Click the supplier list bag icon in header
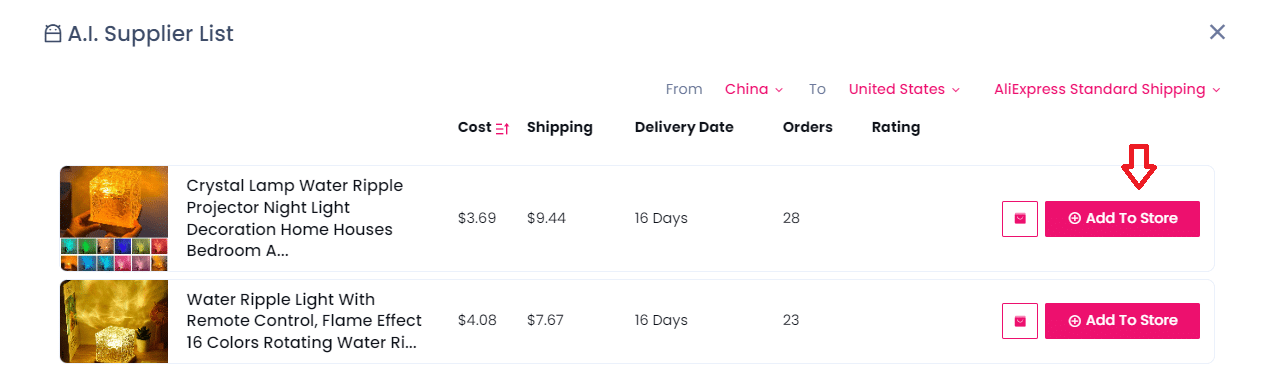Image resolution: width=1276 pixels, height=368 pixels. click(x=52, y=34)
